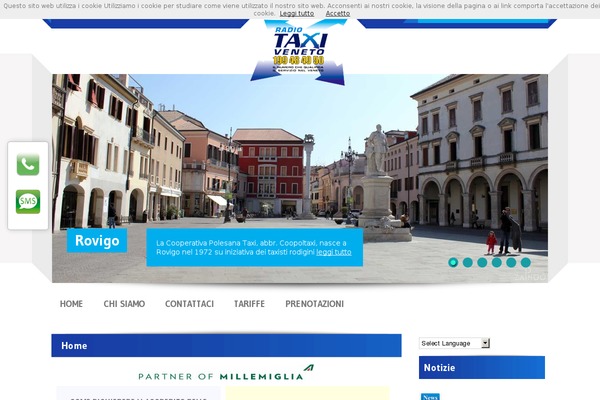Image resolution: width=600 pixels, height=400 pixels.
Task: Click the Partner of Millemiglia banner
Action: (x=226, y=373)
